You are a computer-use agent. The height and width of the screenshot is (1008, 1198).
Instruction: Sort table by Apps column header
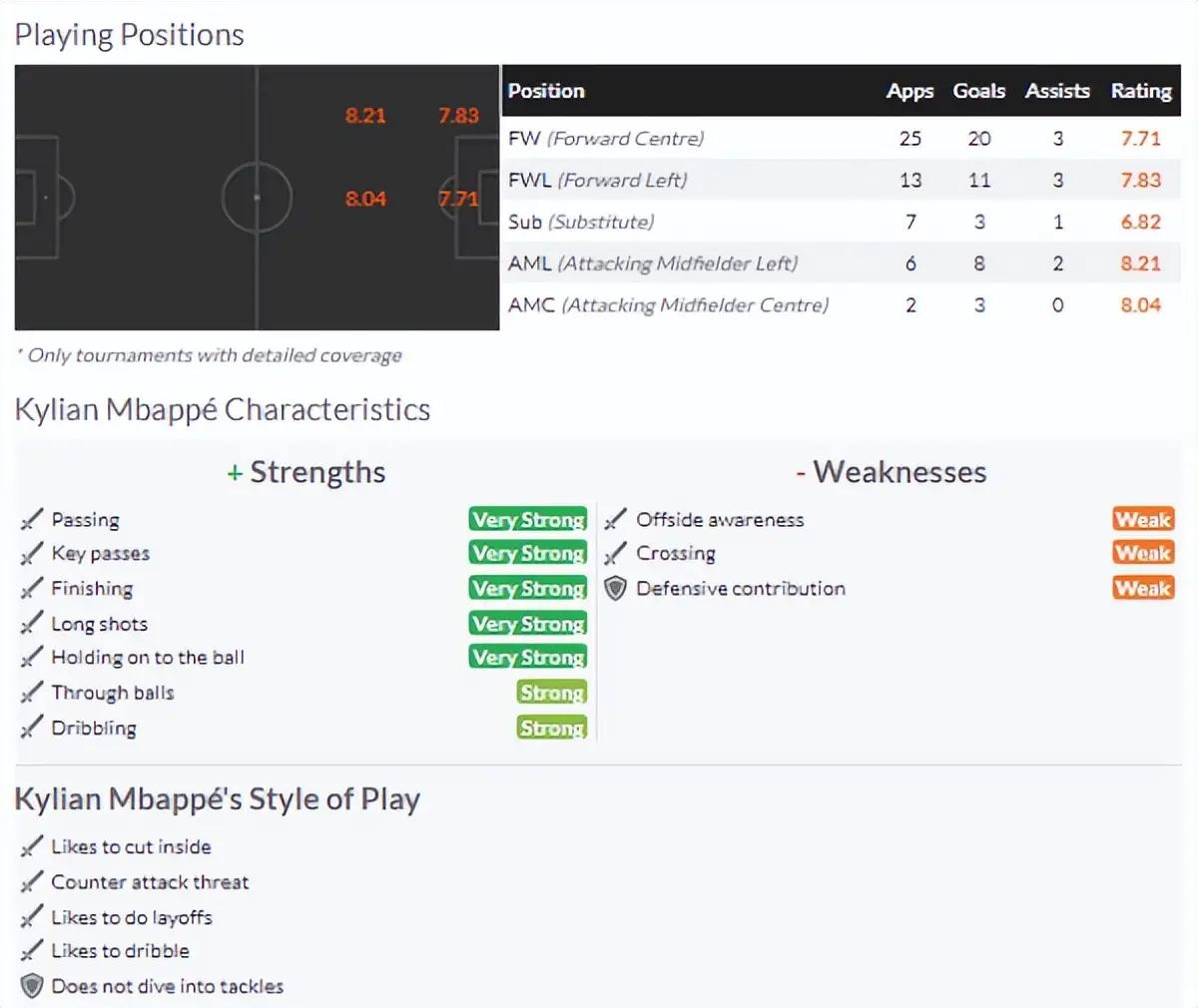click(909, 91)
